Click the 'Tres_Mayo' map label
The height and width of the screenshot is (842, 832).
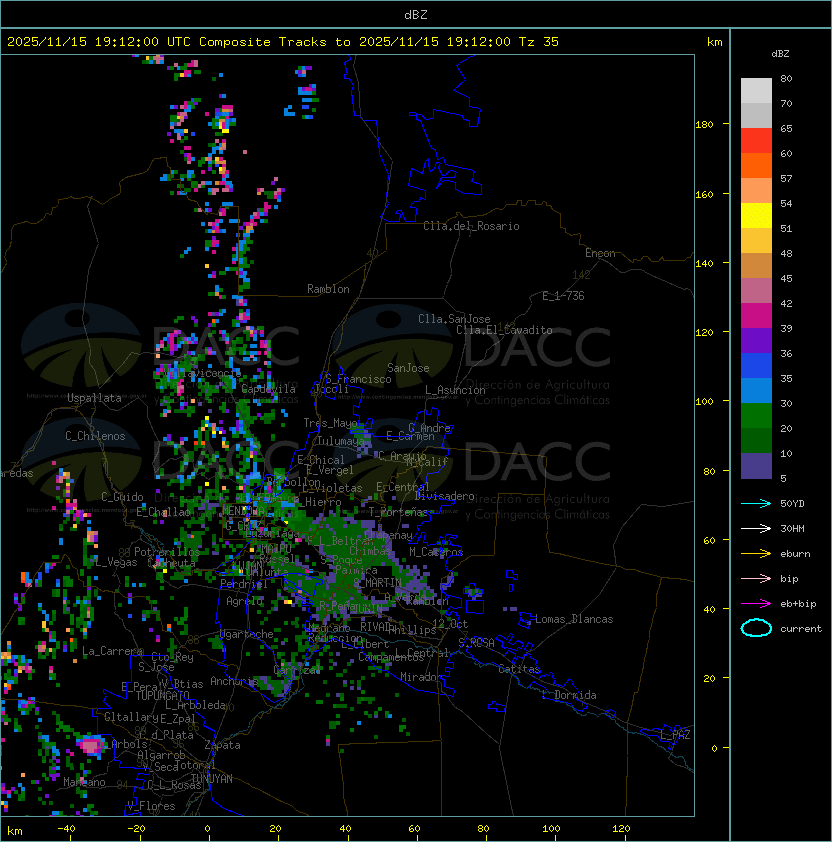pos(330,423)
